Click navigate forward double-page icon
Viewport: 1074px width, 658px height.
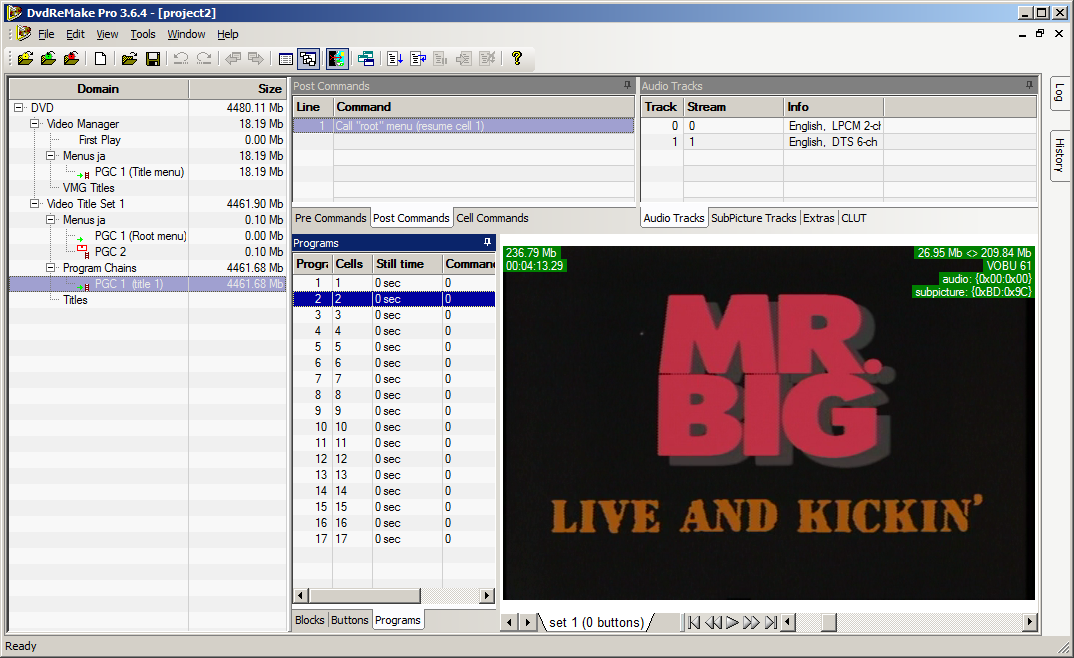(255, 59)
